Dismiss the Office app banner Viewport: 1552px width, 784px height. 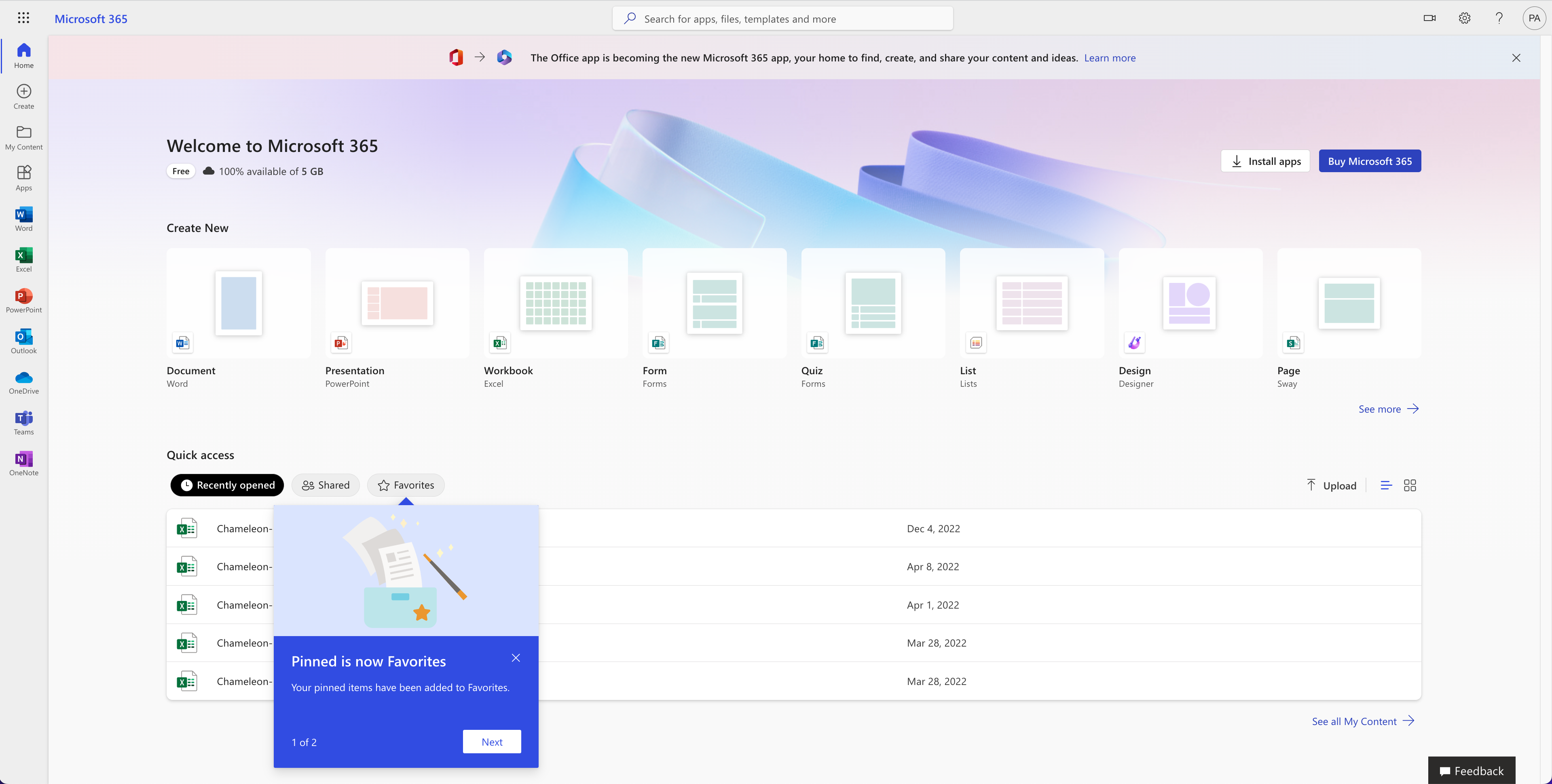(1516, 58)
